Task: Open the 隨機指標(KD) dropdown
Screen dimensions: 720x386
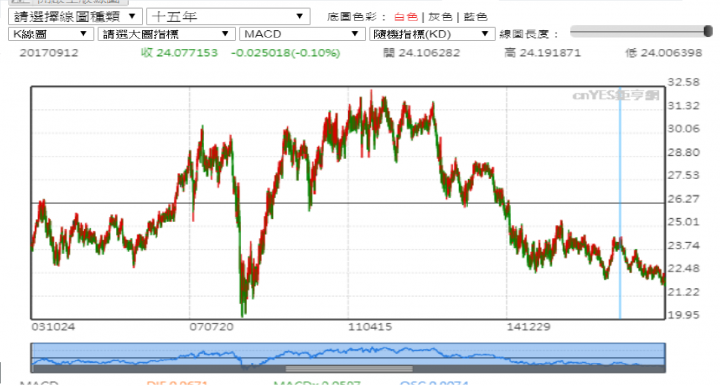Action: pos(432,34)
